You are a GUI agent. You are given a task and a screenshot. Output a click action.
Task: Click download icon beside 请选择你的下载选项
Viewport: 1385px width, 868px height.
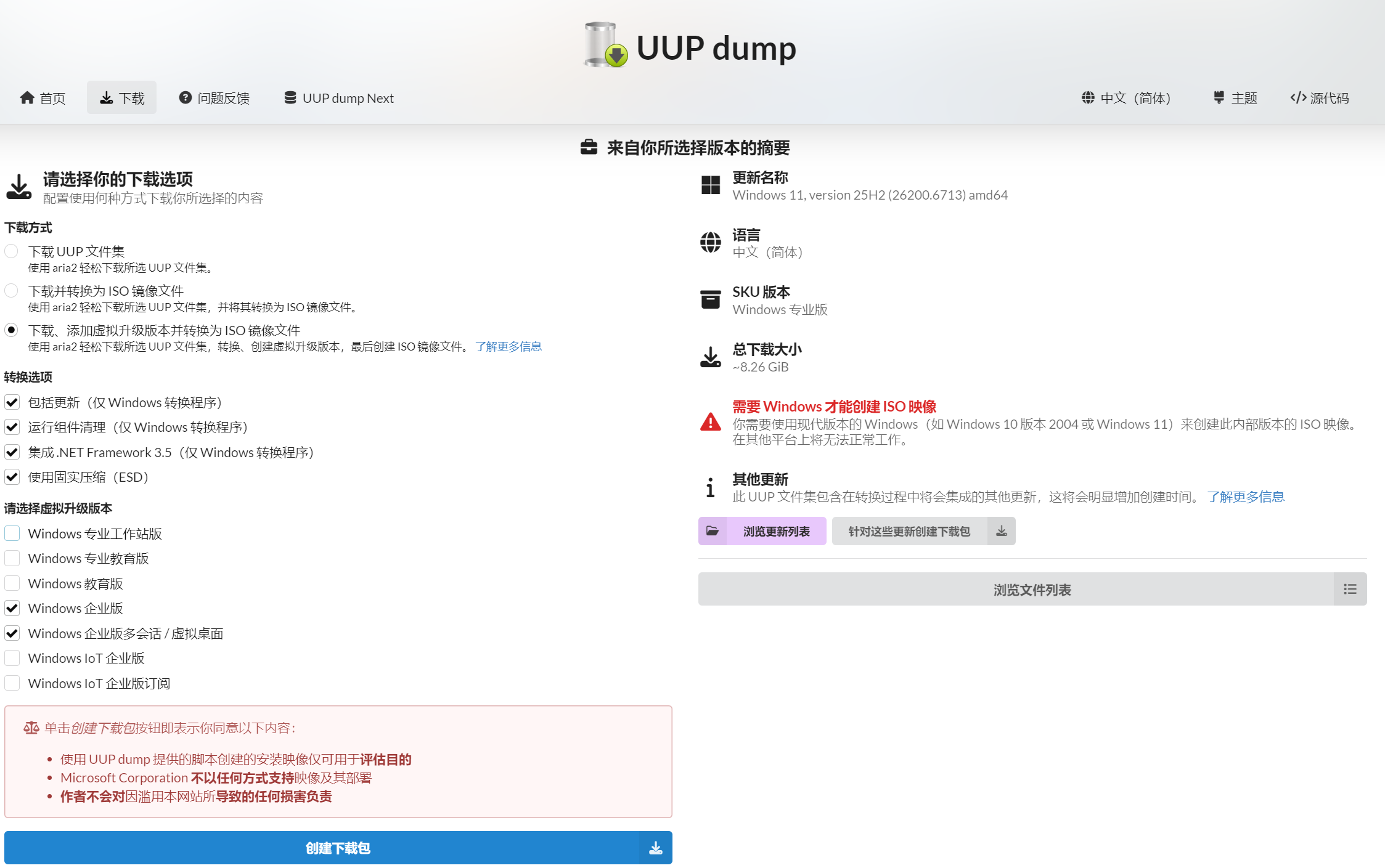pos(19,187)
